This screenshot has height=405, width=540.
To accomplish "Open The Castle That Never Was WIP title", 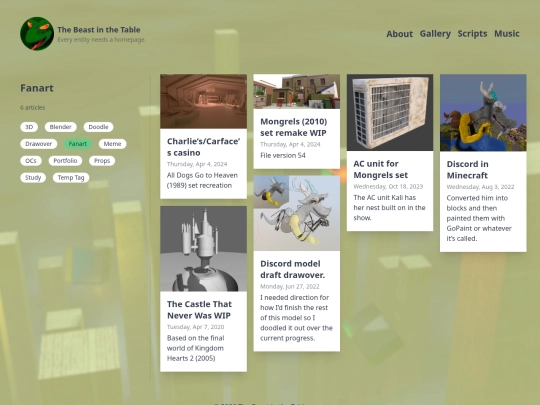I will pos(199,310).
